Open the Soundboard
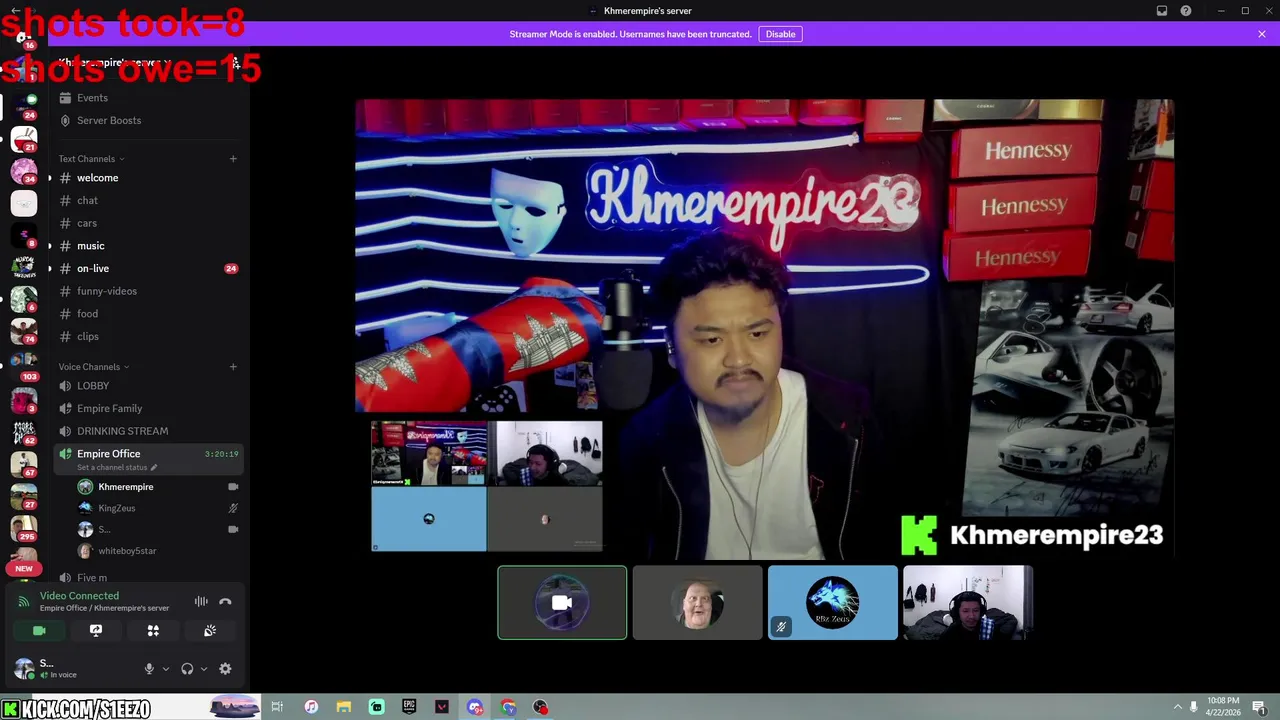Image resolution: width=1280 pixels, height=720 pixels. click(210, 631)
